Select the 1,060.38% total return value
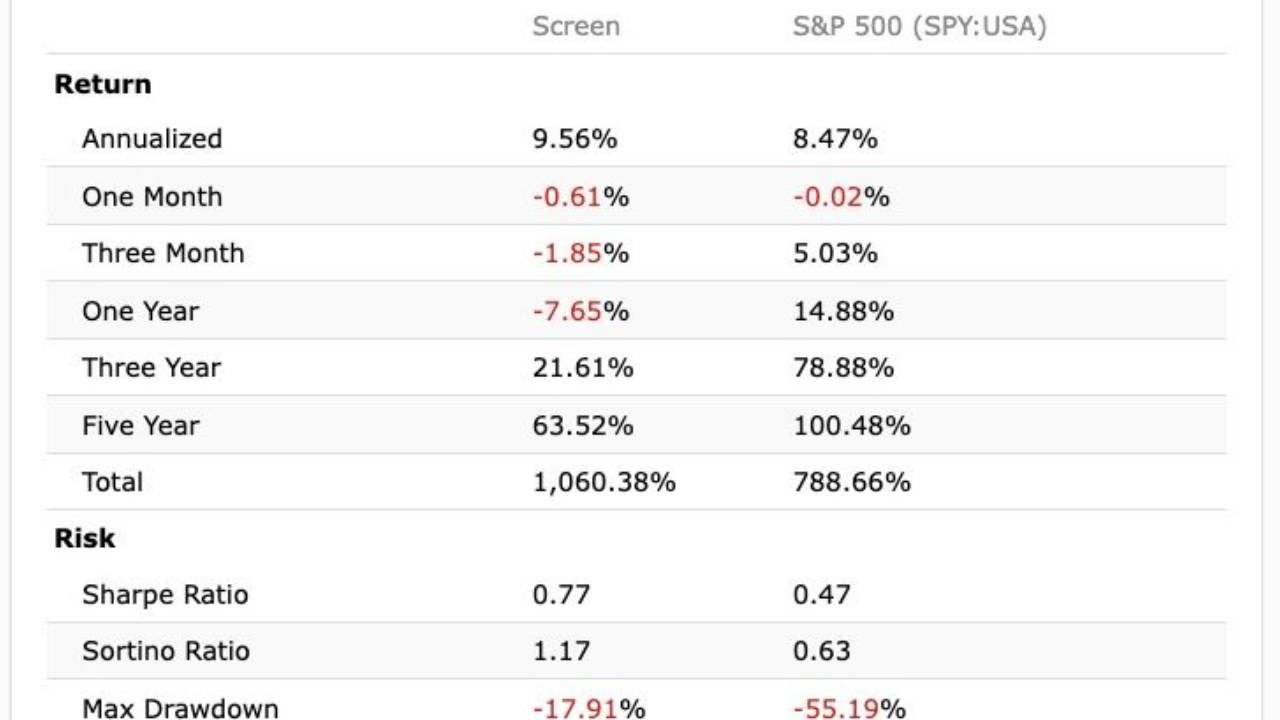 point(604,482)
